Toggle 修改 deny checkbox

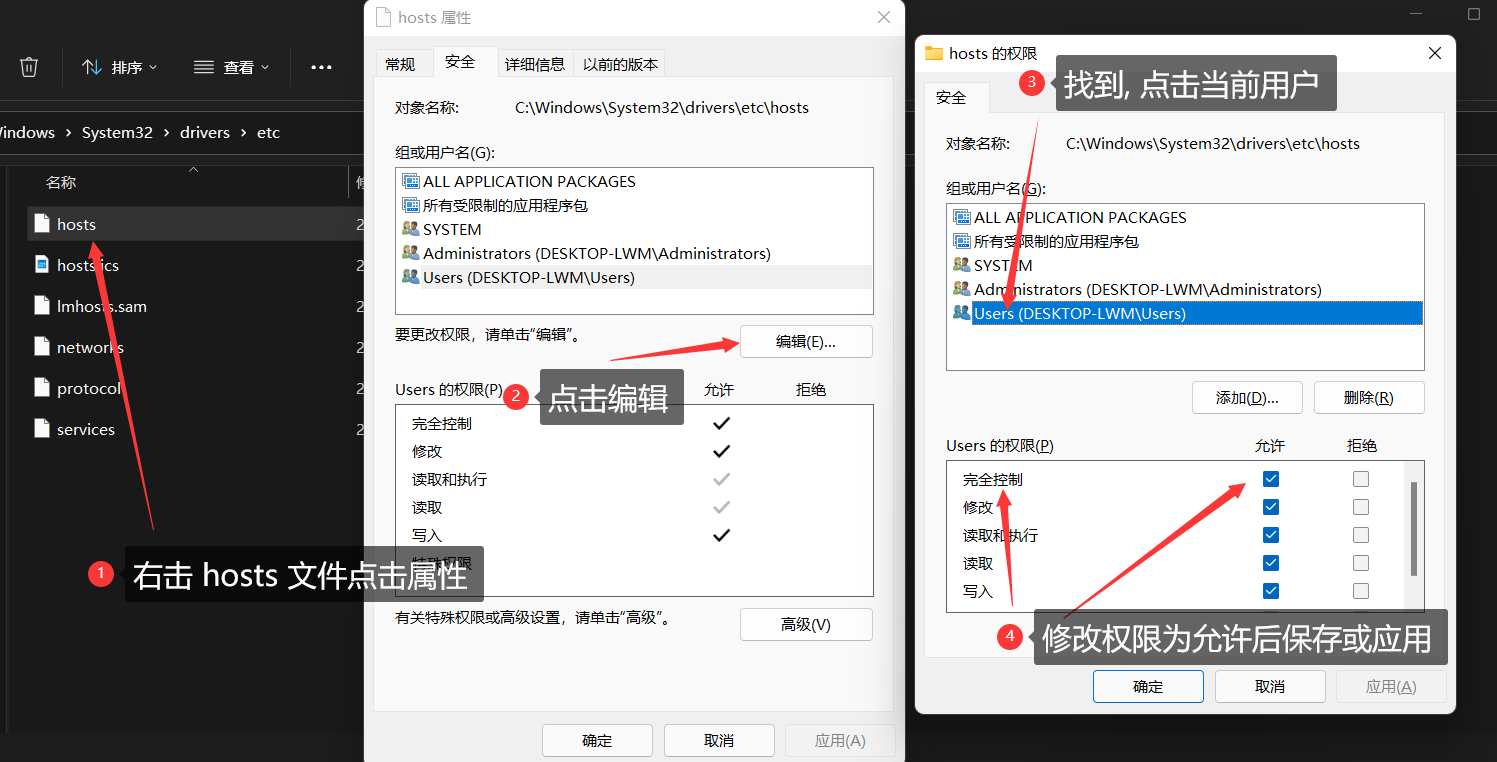1361,507
